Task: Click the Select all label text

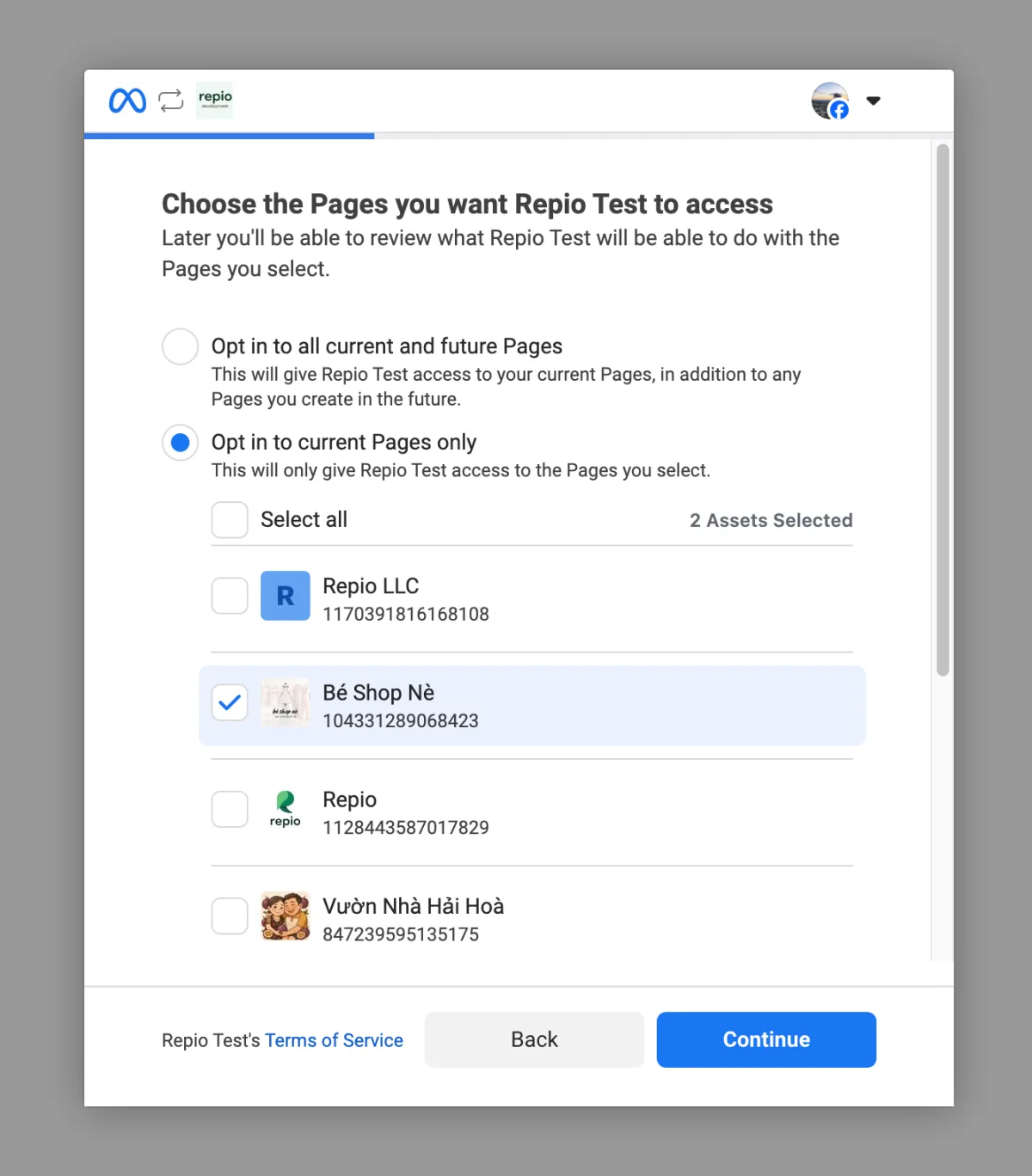Action: [x=304, y=519]
